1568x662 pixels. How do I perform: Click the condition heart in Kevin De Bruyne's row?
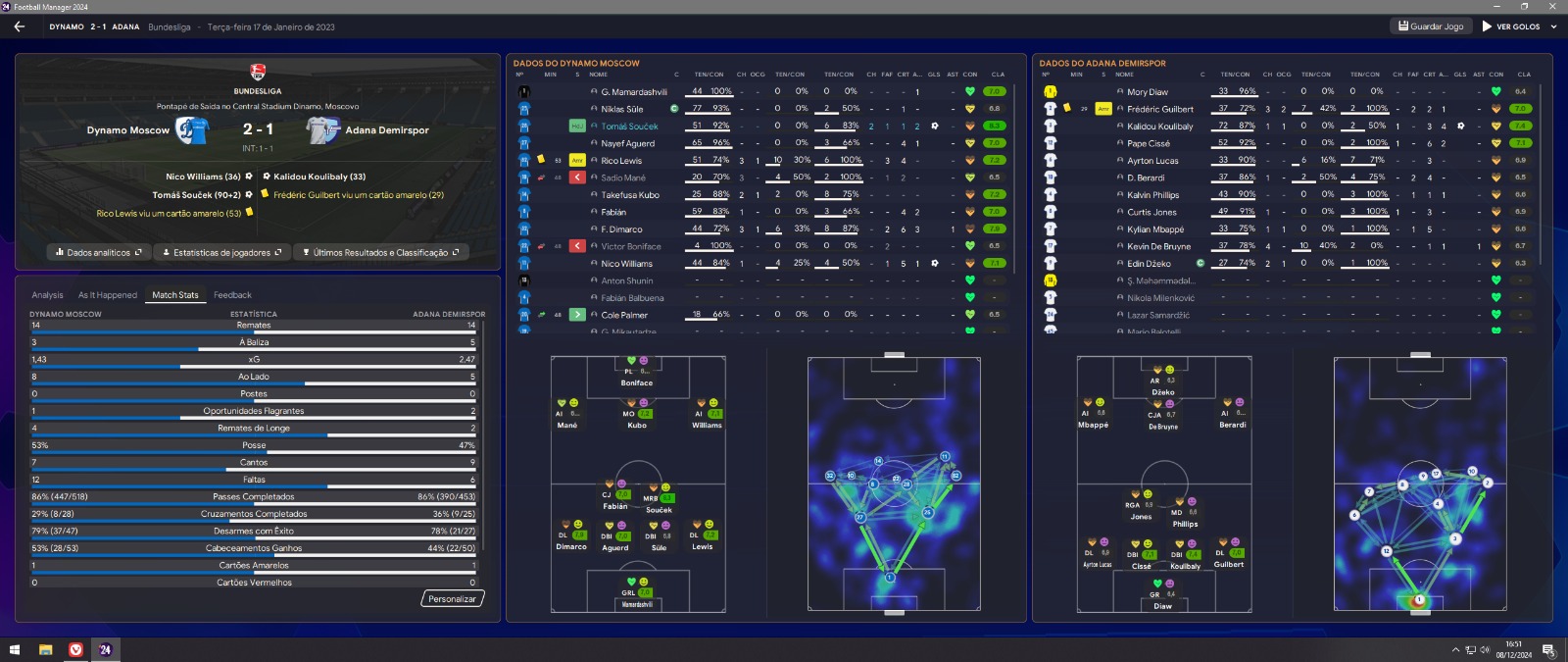click(1496, 246)
